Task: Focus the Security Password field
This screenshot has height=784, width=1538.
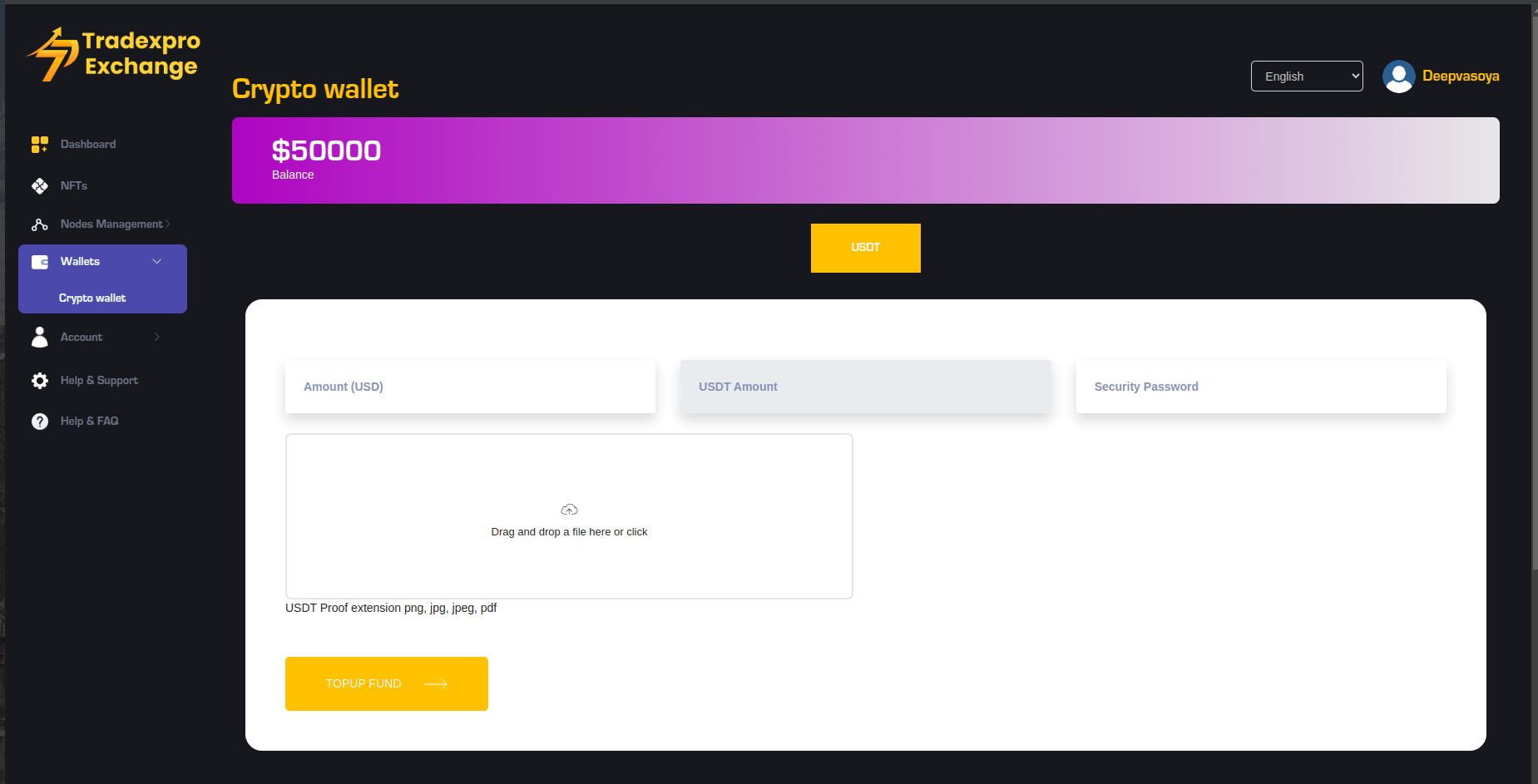Action: (x=1261, y=387)
